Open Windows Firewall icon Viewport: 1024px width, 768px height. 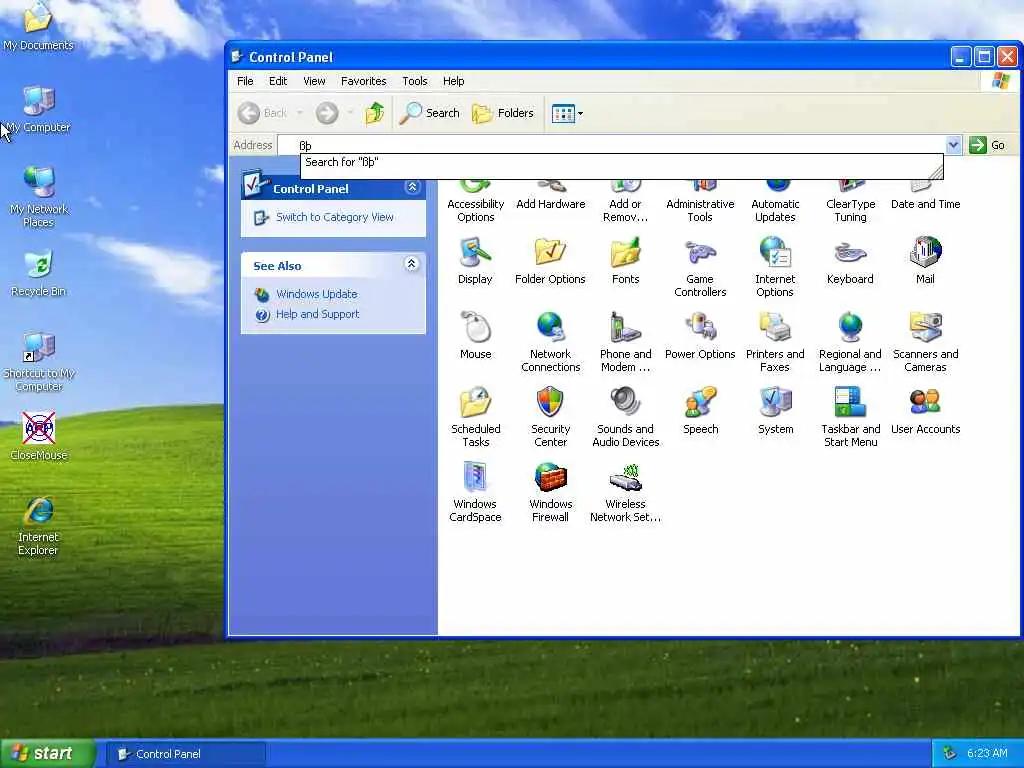pyautogui.click(x=551, y=492)
